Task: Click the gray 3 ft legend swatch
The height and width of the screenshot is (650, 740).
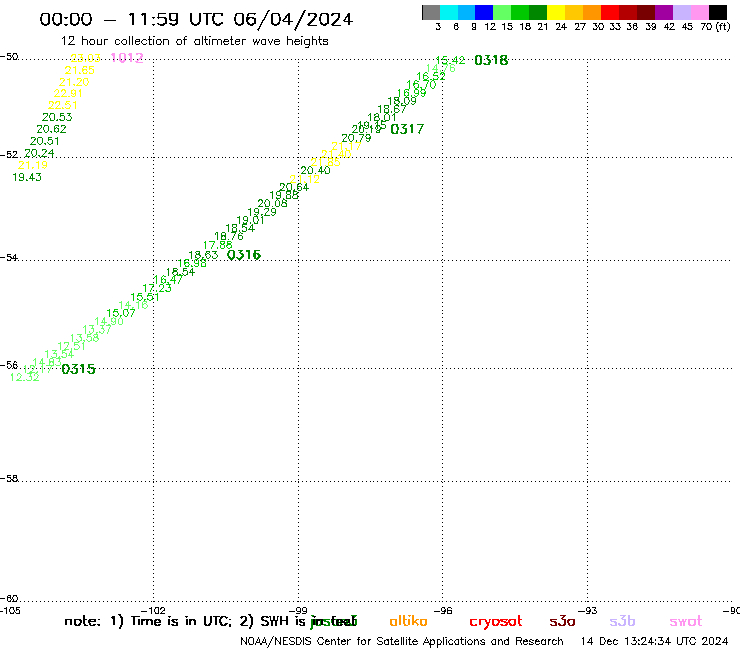Action: click(x=431, y=12)
